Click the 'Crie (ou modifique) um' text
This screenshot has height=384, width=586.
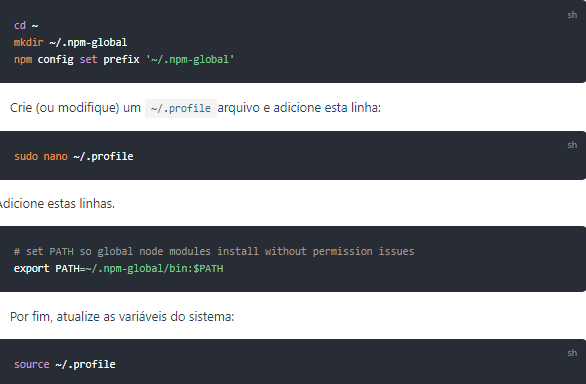tap(75, 108)
